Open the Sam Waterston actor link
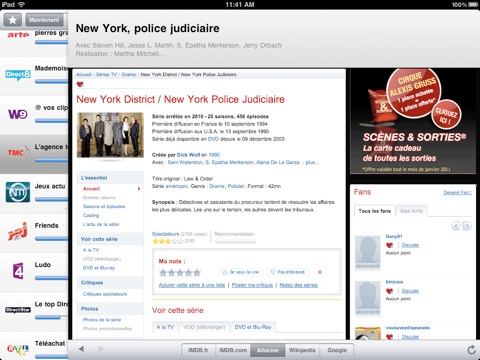The height and width of the screenshot is (360, 480). tap(185, 162)
